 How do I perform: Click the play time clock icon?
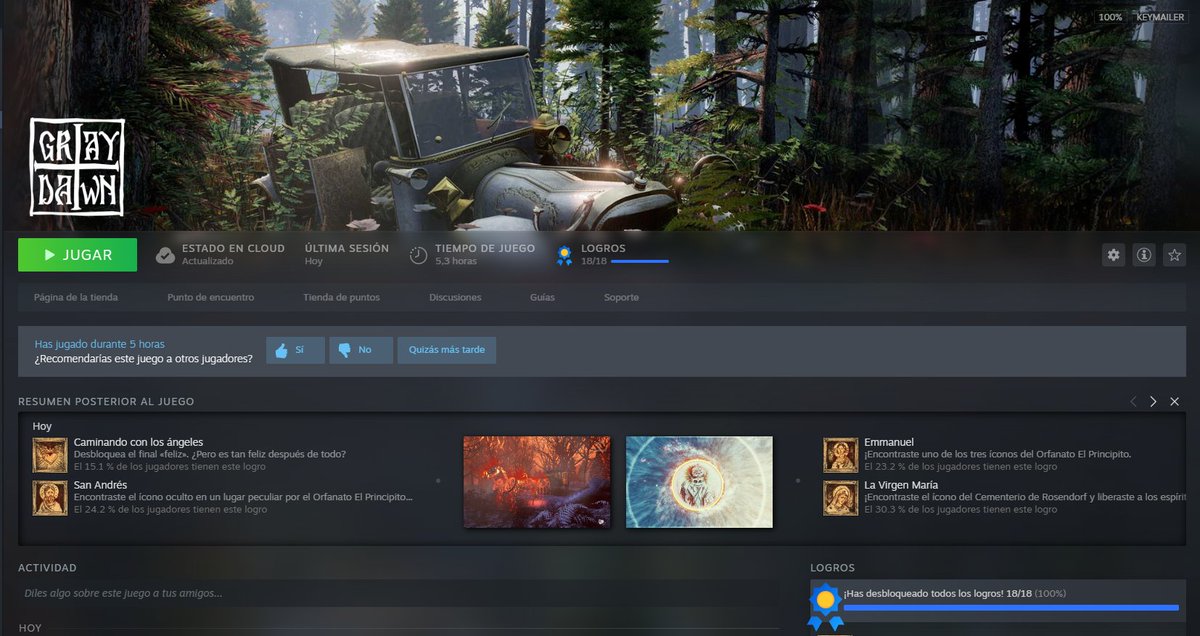[419, 255]
